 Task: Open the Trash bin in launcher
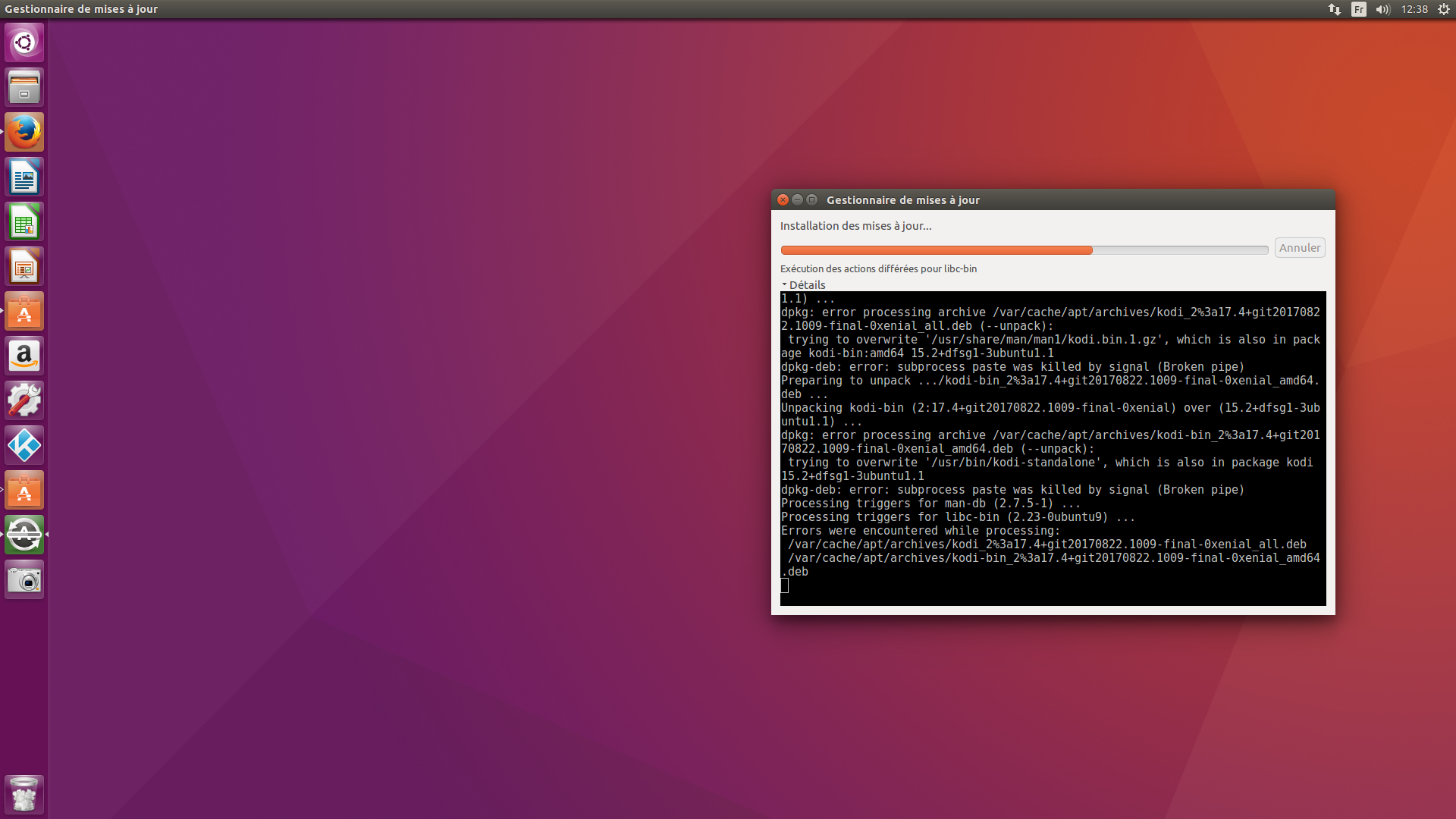pyautogui.click(x=24, y=794)
